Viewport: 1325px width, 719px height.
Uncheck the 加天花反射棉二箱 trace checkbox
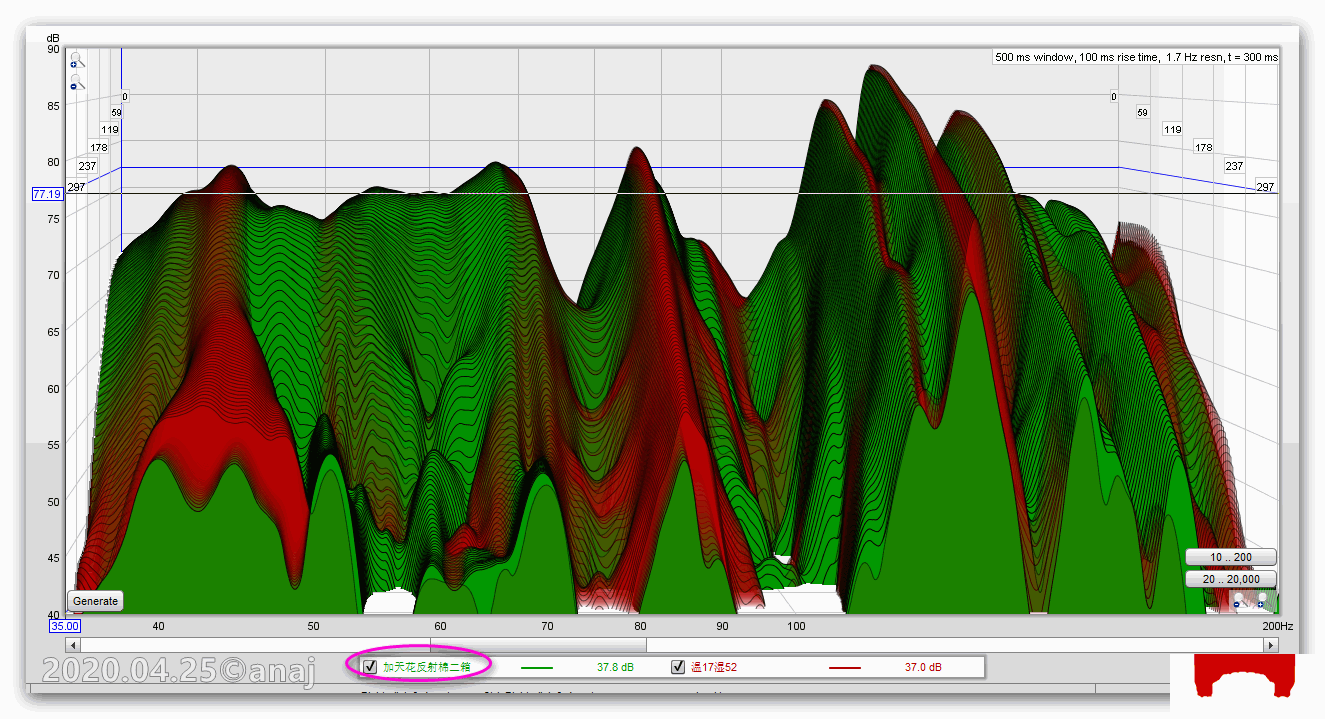[x=370, y=666]
